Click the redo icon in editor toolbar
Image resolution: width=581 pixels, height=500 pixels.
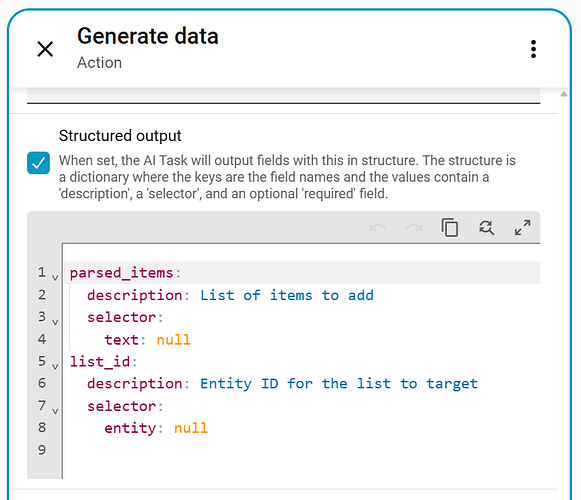click(414, 227)
